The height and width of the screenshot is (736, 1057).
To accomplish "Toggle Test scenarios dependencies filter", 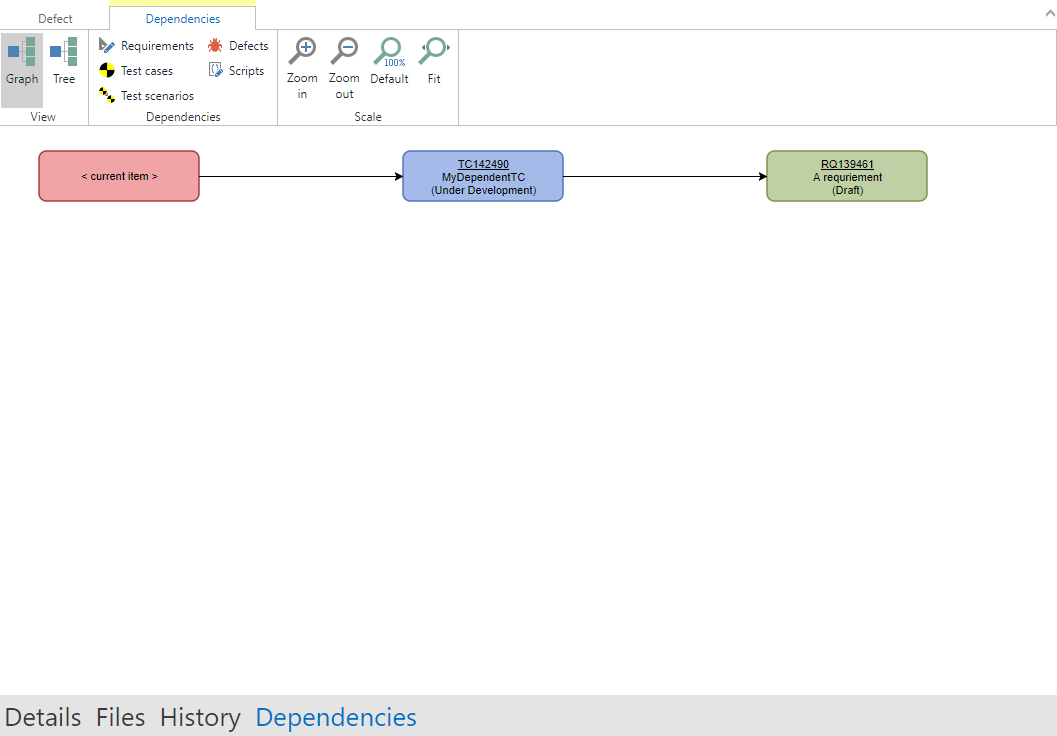I will [147, 96].
